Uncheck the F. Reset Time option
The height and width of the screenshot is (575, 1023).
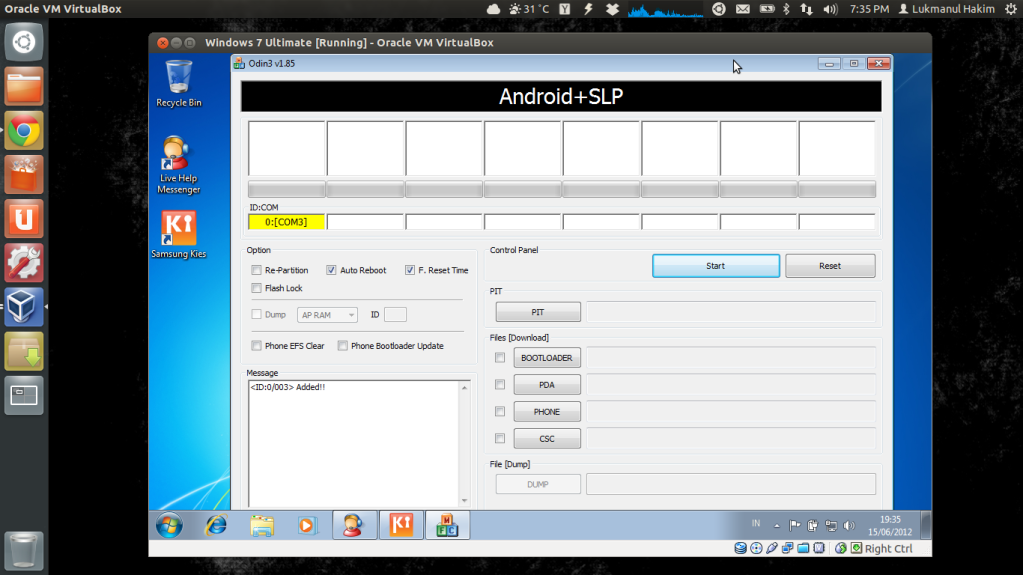(410, 270)
